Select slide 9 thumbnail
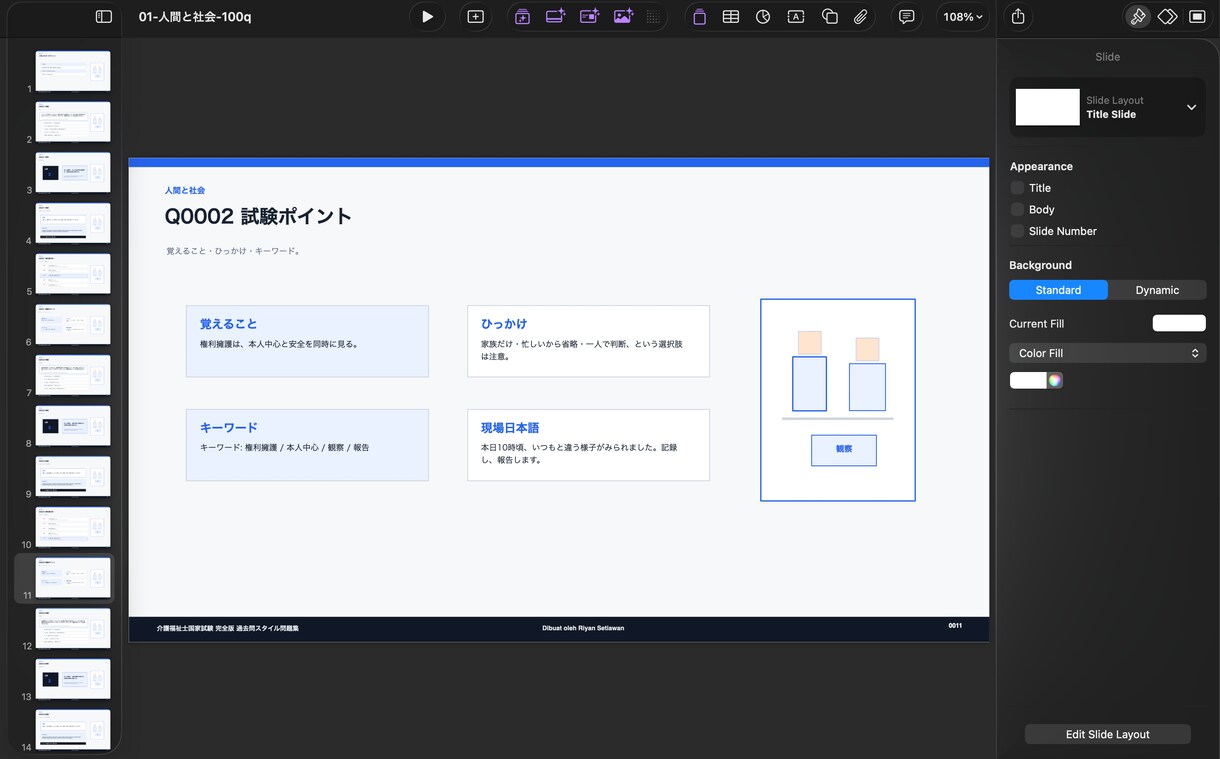The width and height of the screenshot is (1220, 759). click(x=73, y=476)
